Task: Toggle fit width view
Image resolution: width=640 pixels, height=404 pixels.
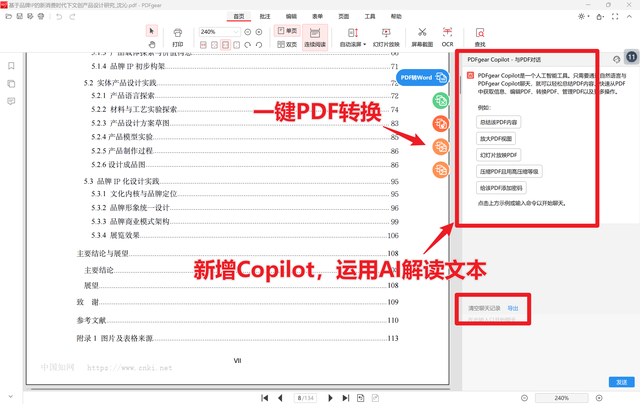Action: click(225, 45)
